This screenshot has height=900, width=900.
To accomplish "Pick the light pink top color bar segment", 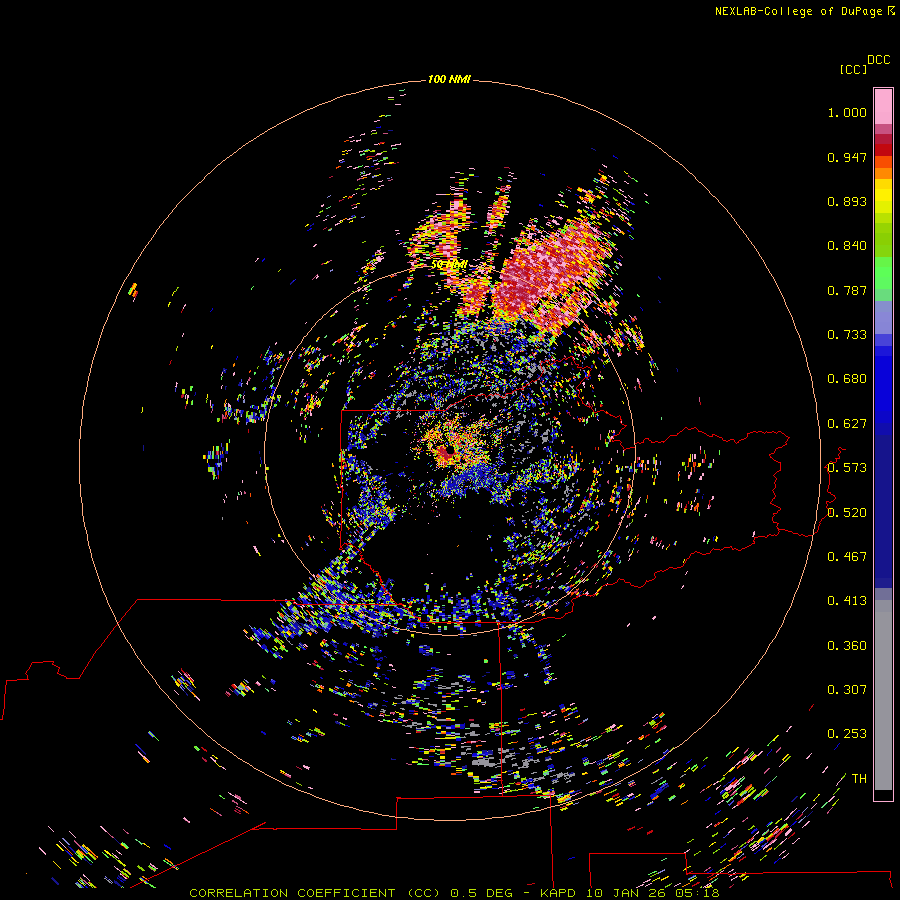I will tap(883, 106).
